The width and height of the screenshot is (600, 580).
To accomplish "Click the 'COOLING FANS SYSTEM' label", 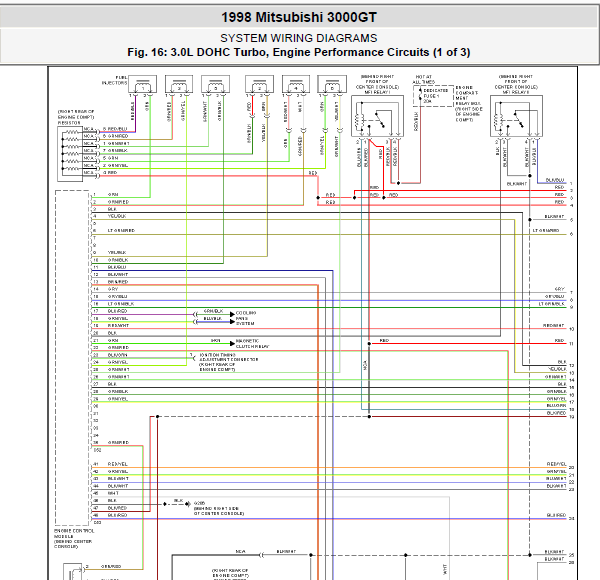I will pyautogui.click(x=246, y=318).
